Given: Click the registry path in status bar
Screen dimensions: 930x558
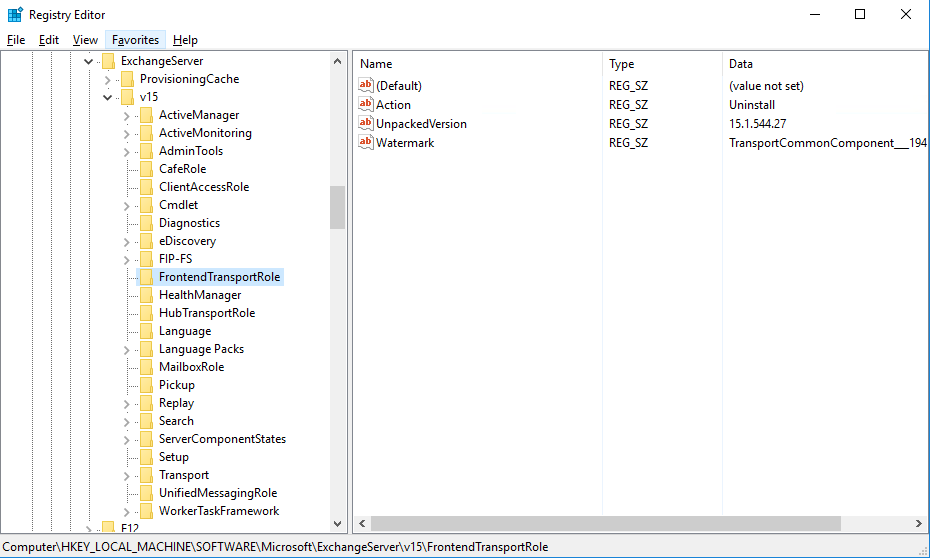Looking at the screenshot, I should (275, 547).
